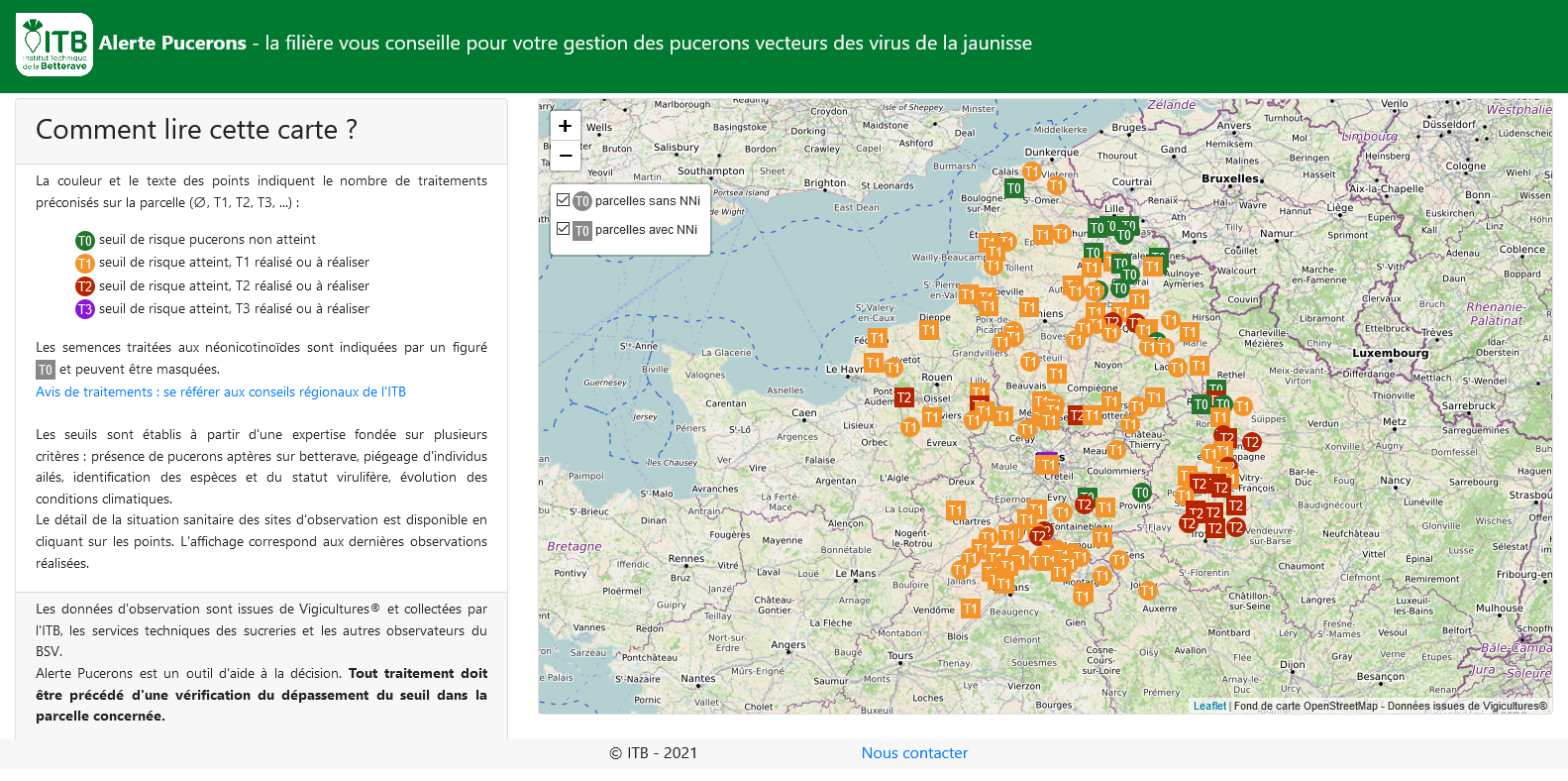Click the T0 green circle marker near Provins
Image resolution: width=1568 pixels, height=781 pixels.
(1141, 493)
